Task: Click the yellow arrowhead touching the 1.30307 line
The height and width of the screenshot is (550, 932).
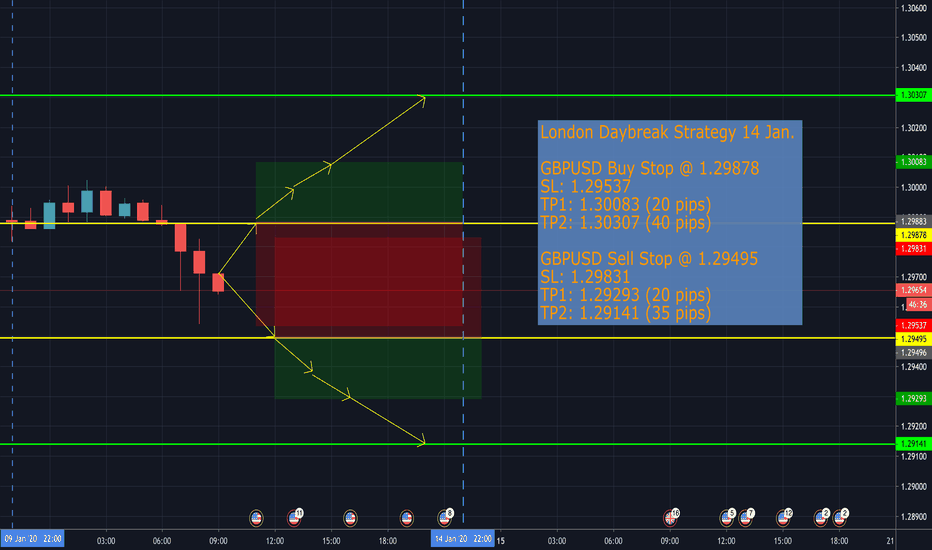Action: (x=423, y=98)
